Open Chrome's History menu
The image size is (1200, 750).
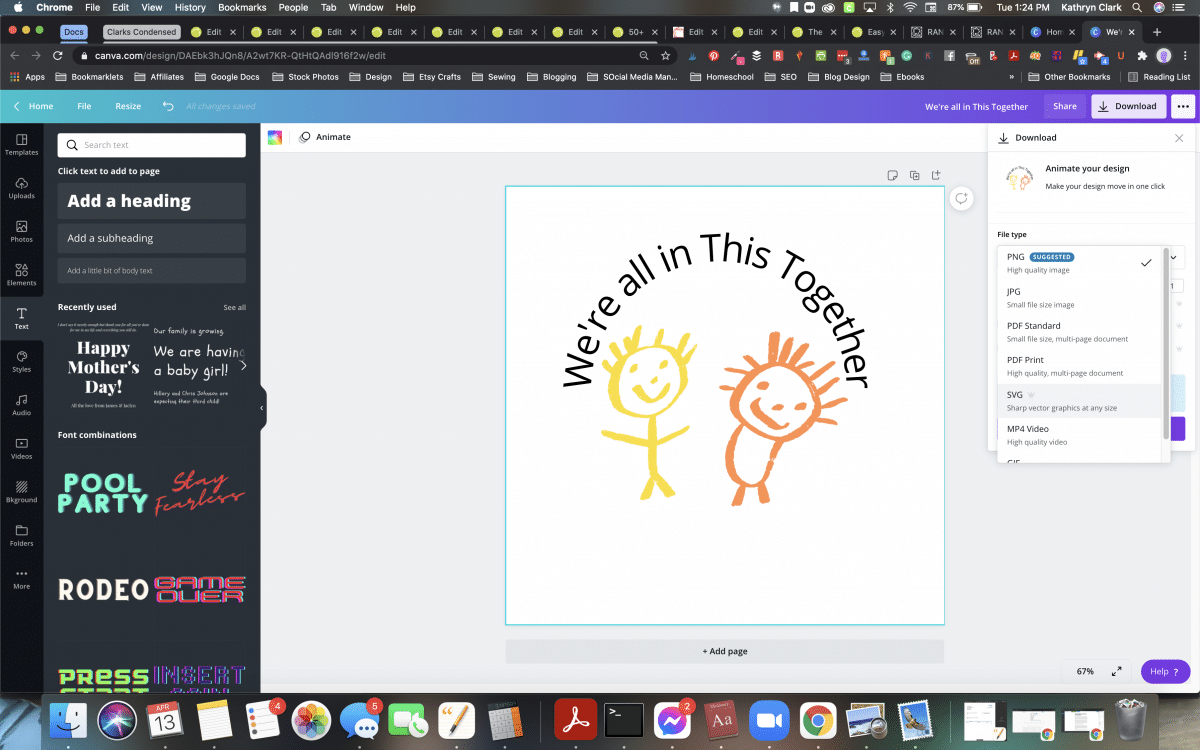coord(190,7)
